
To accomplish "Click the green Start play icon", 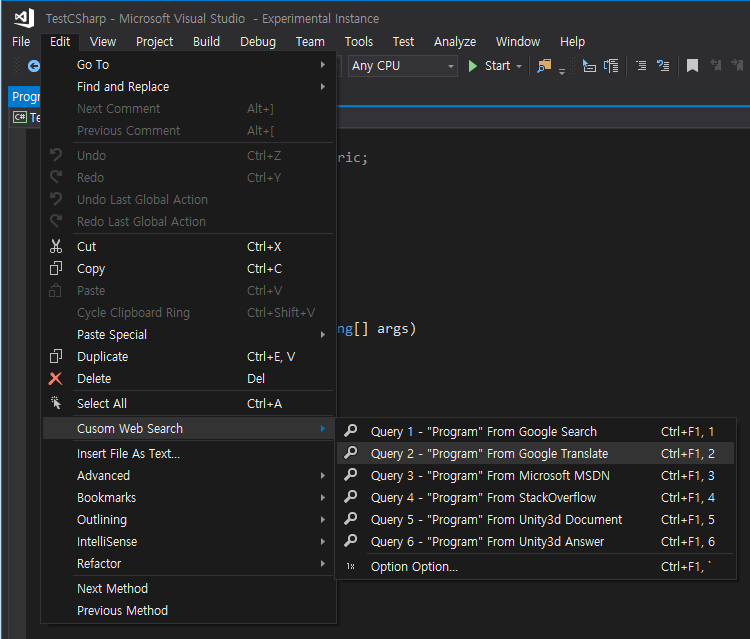I will pyautogui.click(x=473, y=66).
